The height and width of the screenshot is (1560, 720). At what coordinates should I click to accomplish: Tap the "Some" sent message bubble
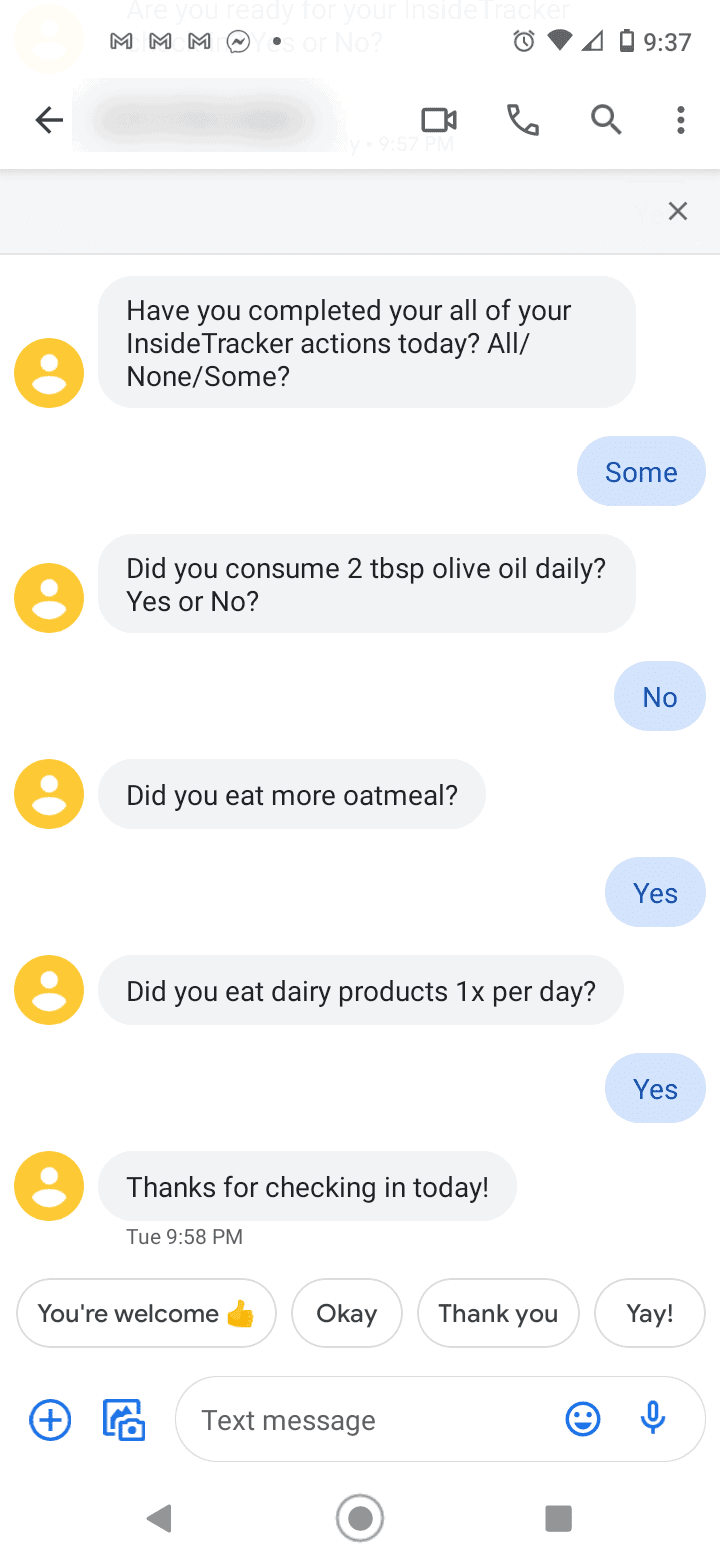(641, 471)
